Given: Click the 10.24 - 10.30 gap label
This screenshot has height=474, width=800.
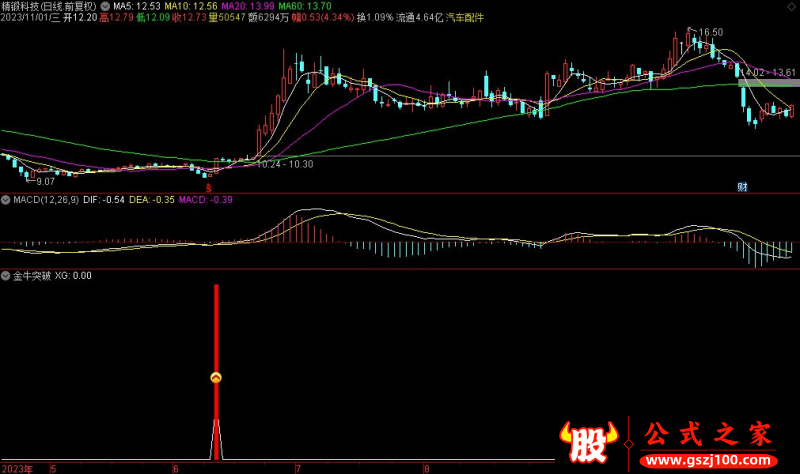Looking at the screenshot, I should pos(285,164).
